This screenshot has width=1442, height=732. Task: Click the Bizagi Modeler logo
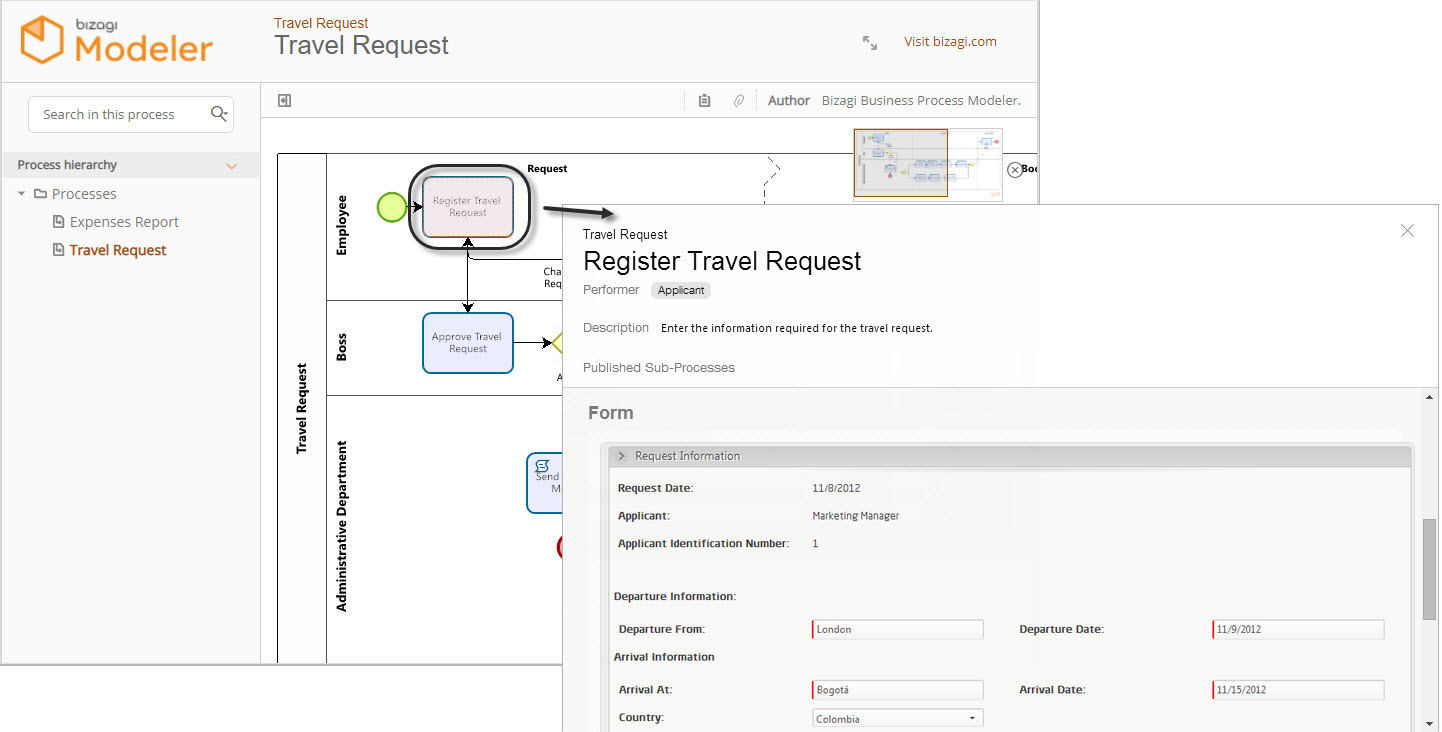[117, 40]
